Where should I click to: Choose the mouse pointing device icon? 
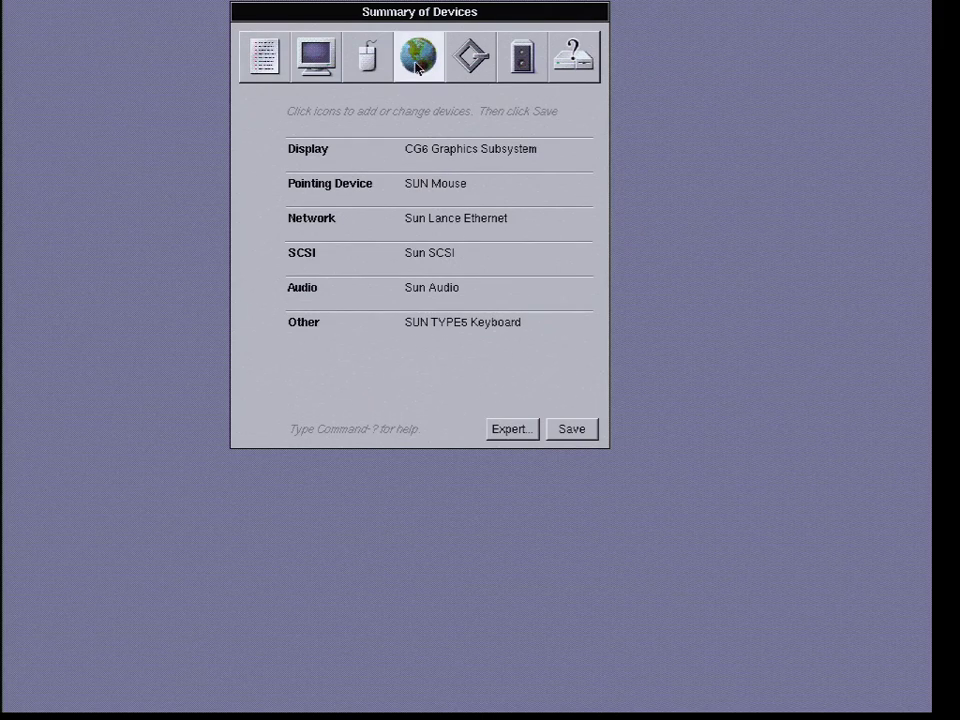tap(367, 57)
